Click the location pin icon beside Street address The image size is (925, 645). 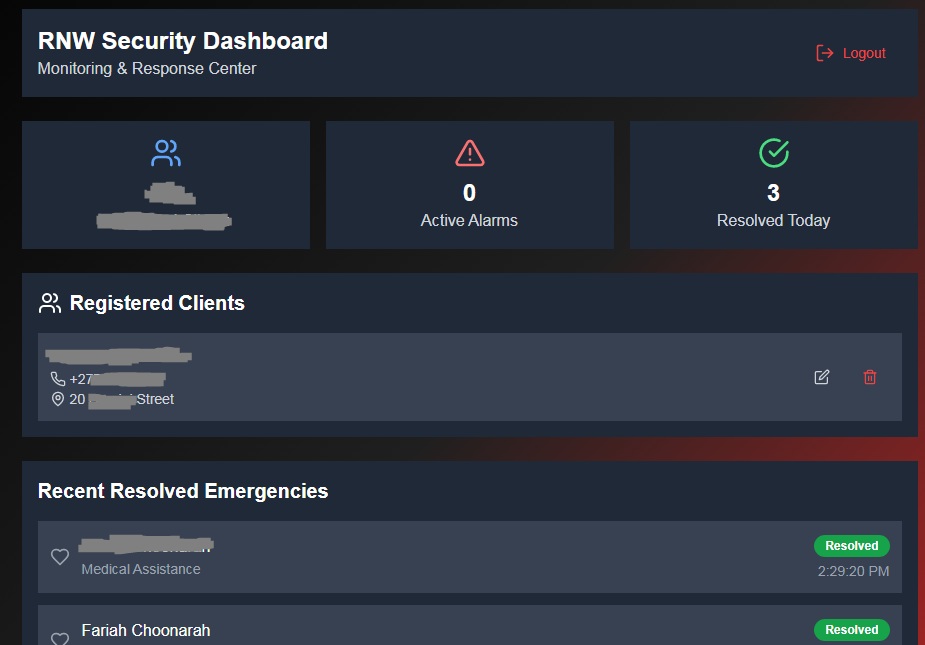58,399
